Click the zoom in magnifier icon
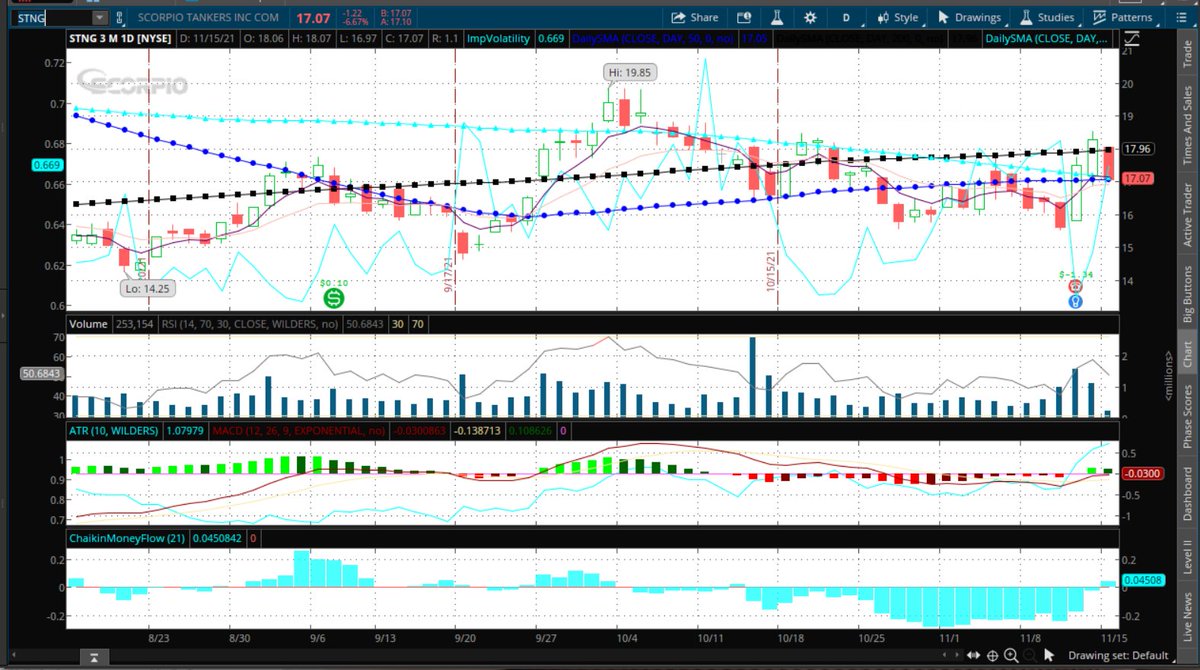1200x670 pixels. click(1010, 656)
